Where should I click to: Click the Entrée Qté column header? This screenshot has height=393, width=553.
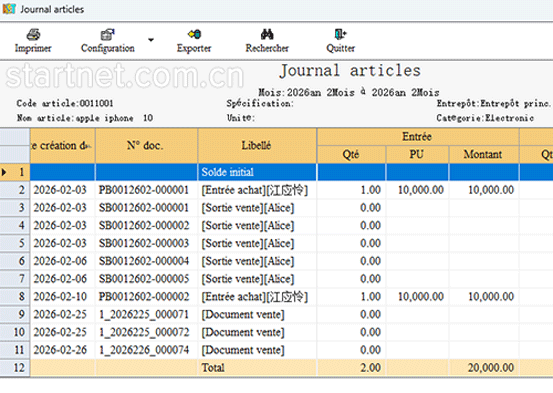(351, 155)
